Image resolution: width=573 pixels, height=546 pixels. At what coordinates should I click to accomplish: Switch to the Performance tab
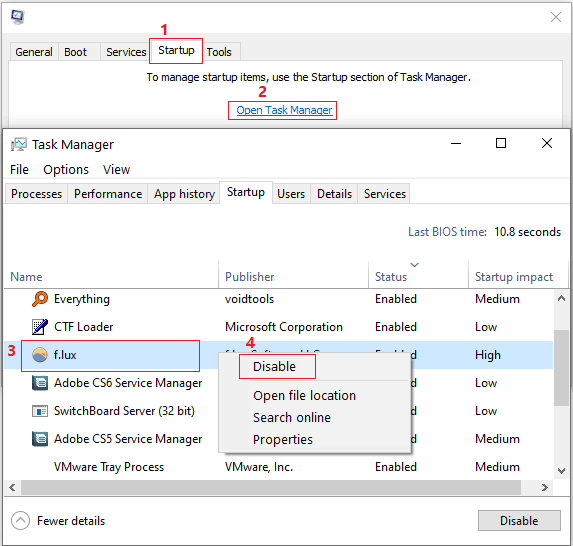[x=108, y=194]
